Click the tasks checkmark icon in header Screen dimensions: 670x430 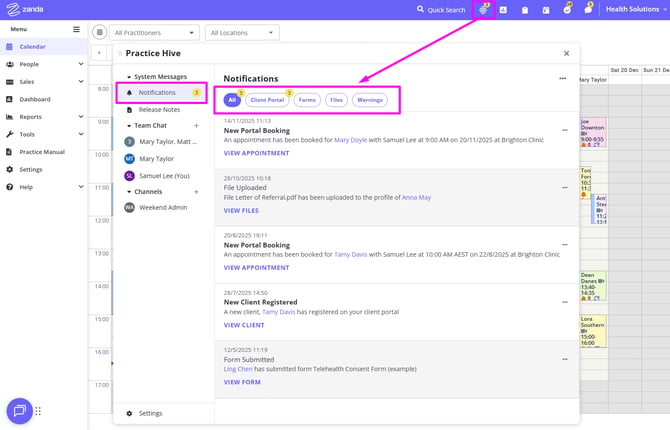point(567,10)
